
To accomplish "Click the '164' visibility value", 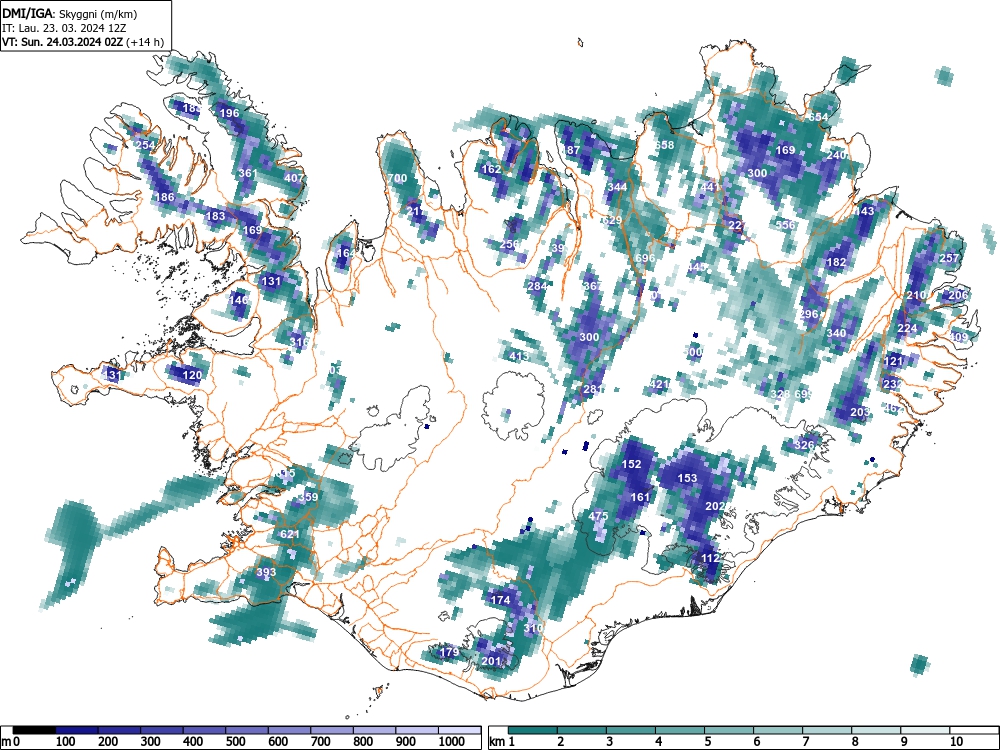I will point(345,253).
